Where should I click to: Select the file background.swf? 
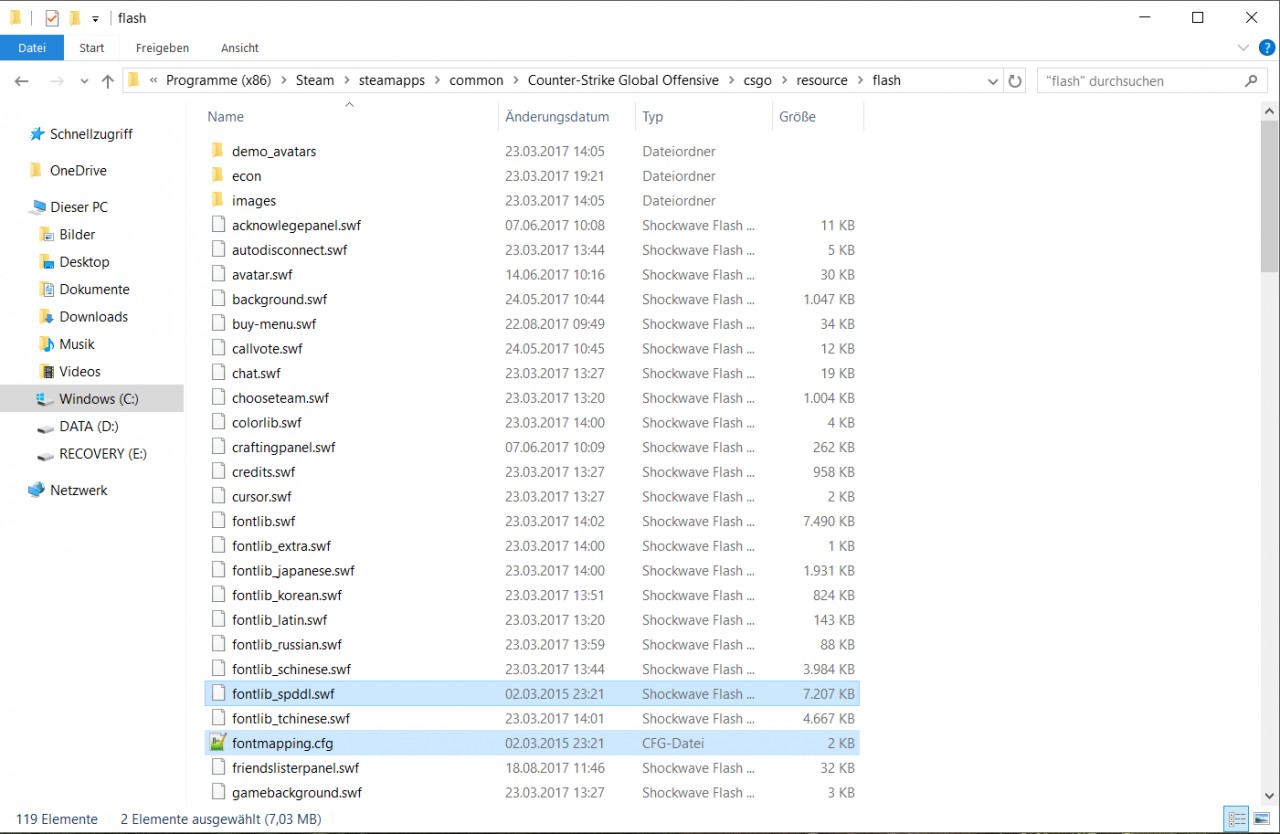click(x=279, y=299)
